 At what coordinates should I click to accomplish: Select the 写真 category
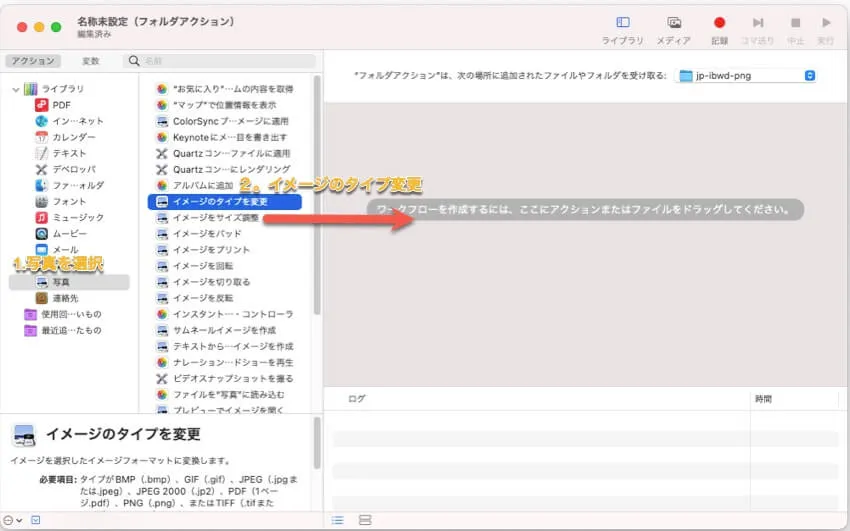pyautogui.click(x=69, y=282)
